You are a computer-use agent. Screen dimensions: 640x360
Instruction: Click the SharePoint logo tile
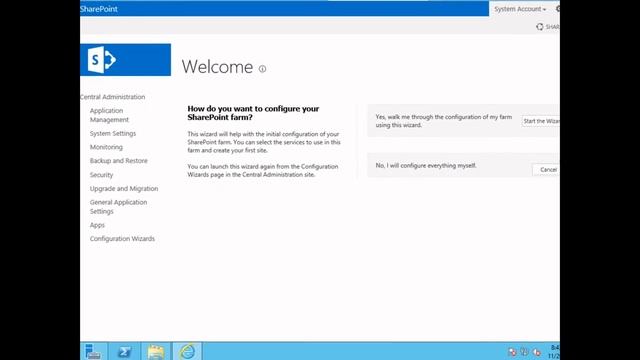(x=125, y=60)
